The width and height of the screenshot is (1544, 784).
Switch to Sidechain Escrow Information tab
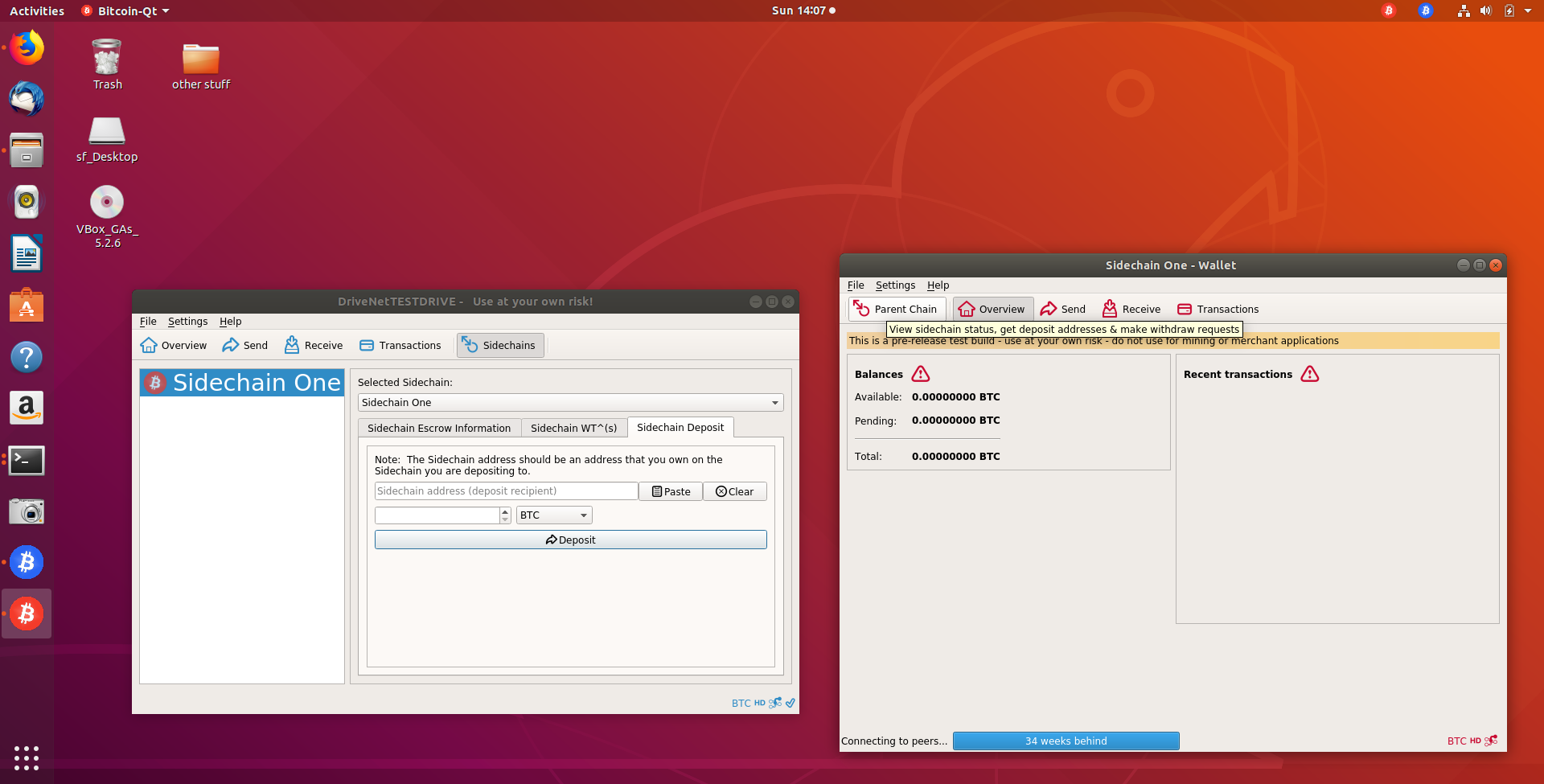point(439,428)
